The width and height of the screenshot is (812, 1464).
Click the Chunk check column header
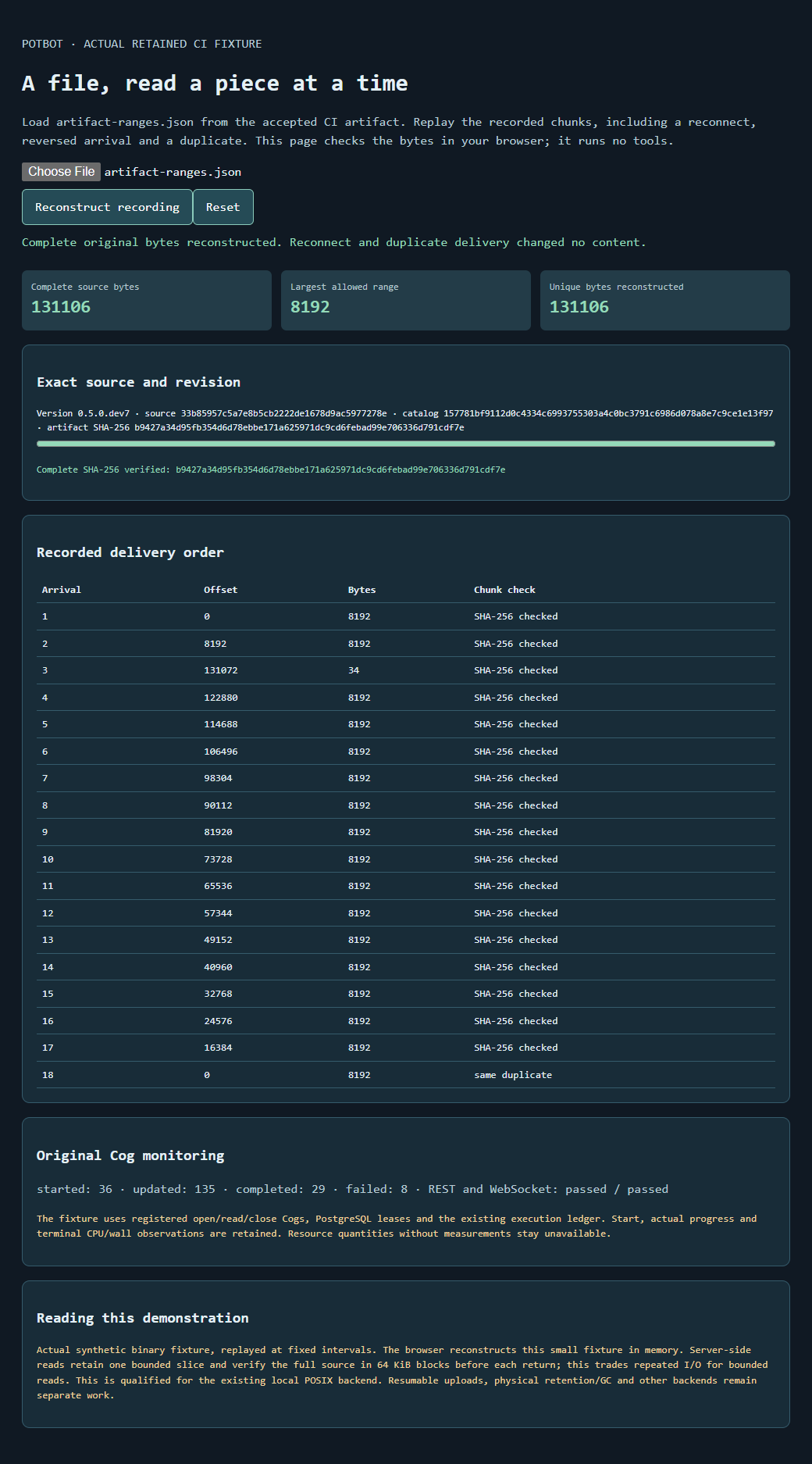(x=504, y=590)
